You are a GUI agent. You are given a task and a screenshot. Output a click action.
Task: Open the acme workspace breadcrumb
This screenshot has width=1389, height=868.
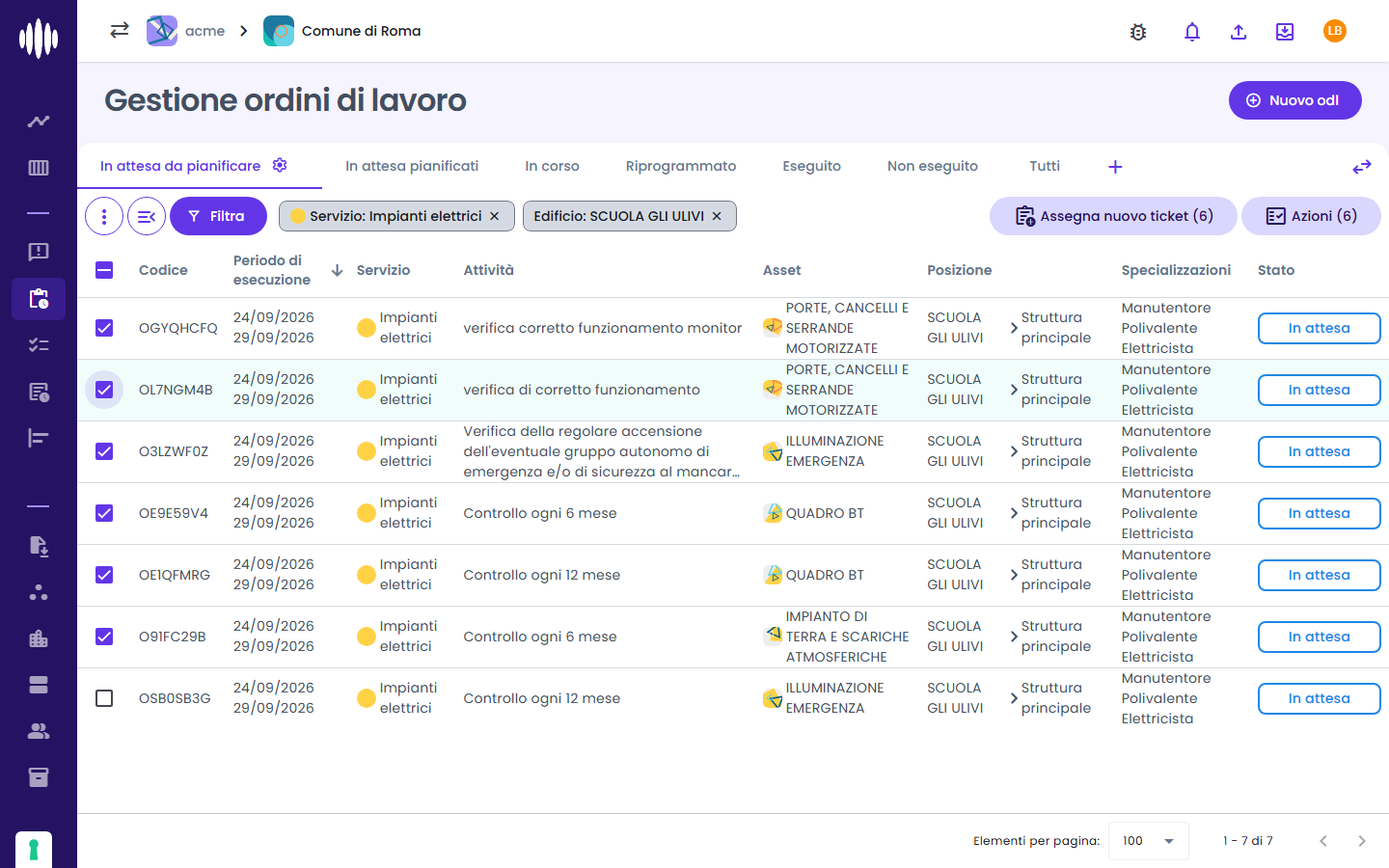click(x=187, y=31)
